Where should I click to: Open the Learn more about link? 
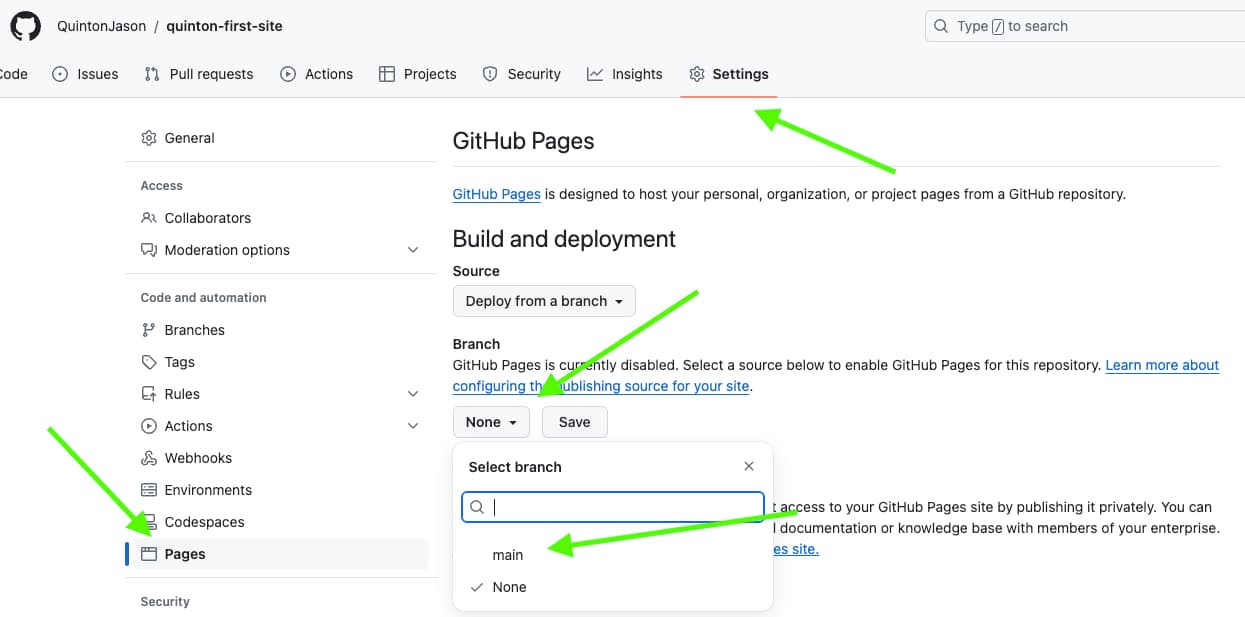tap(1162, 365)
